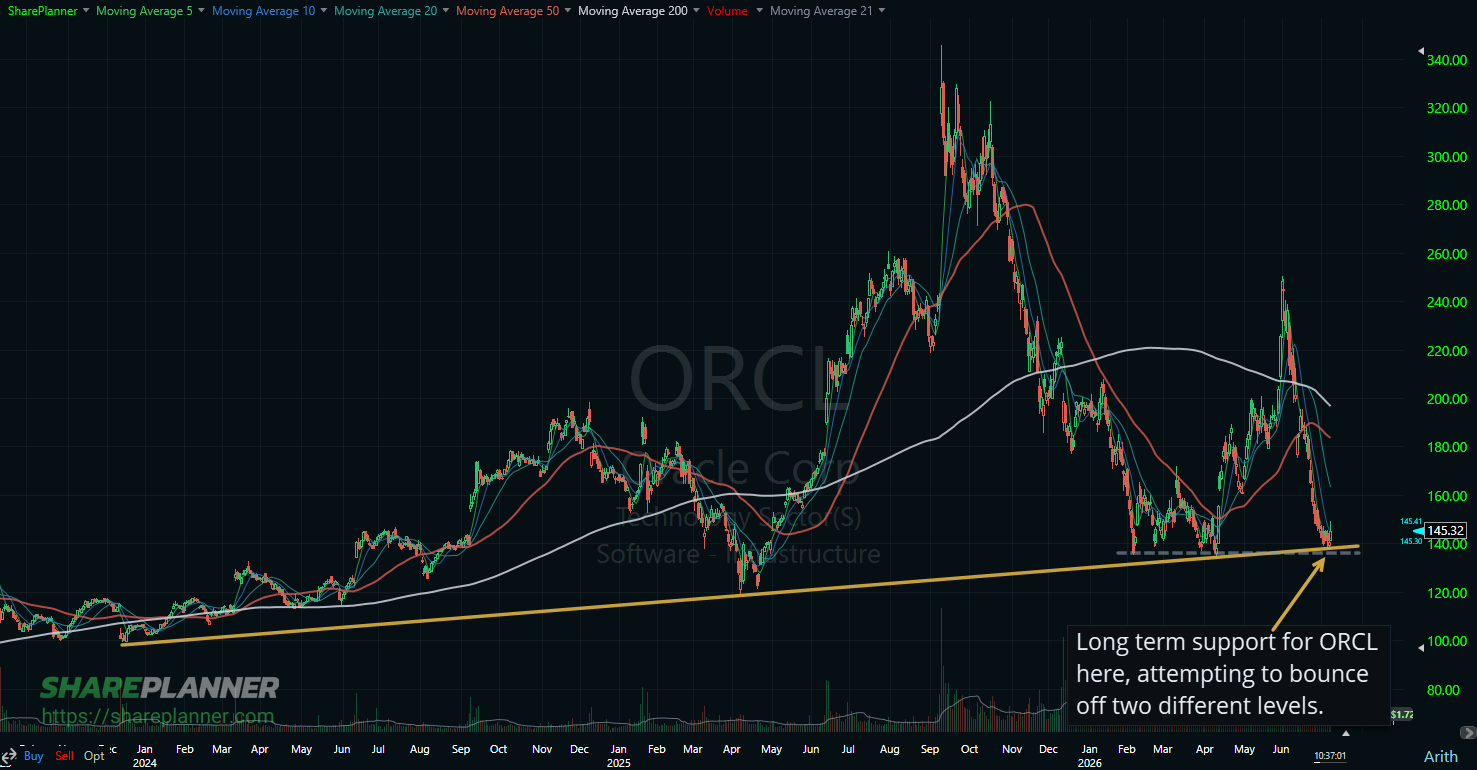Click the Moving Average 20 study label
The width and height of the screenshot is (1477, 770).
tap(384, 11)
